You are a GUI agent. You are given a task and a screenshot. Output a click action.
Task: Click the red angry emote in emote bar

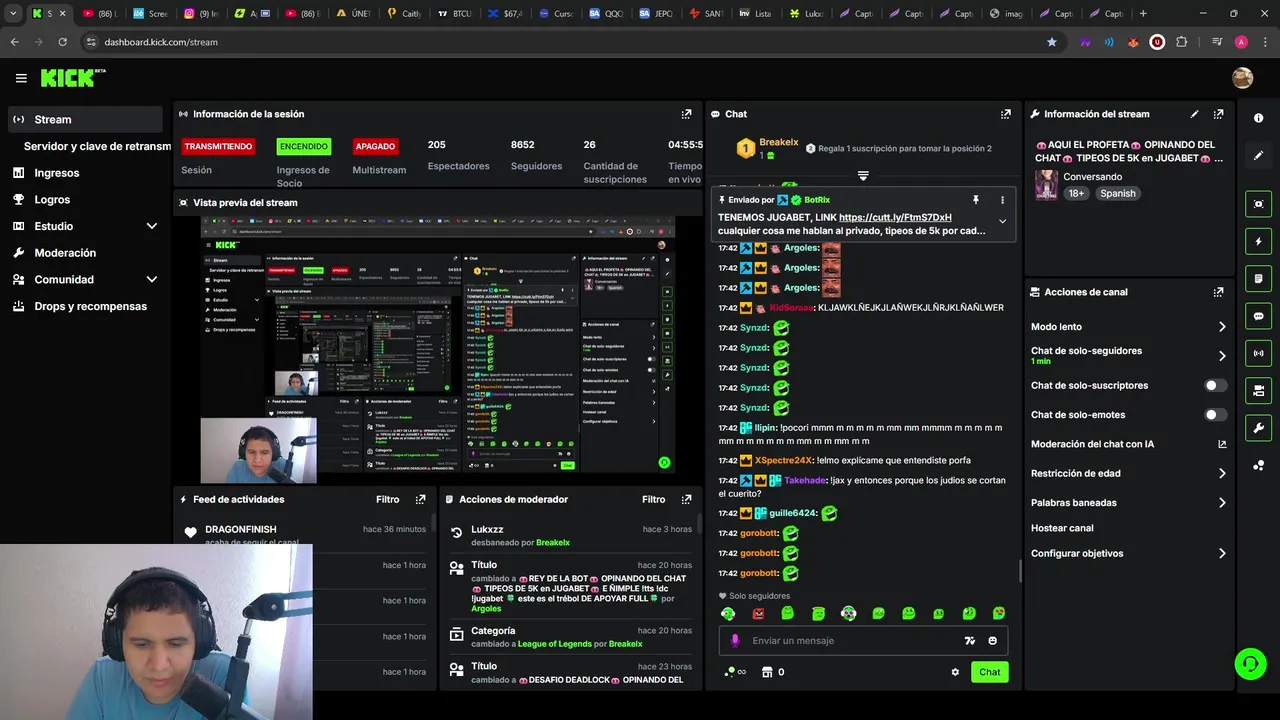tap(758, 613)
